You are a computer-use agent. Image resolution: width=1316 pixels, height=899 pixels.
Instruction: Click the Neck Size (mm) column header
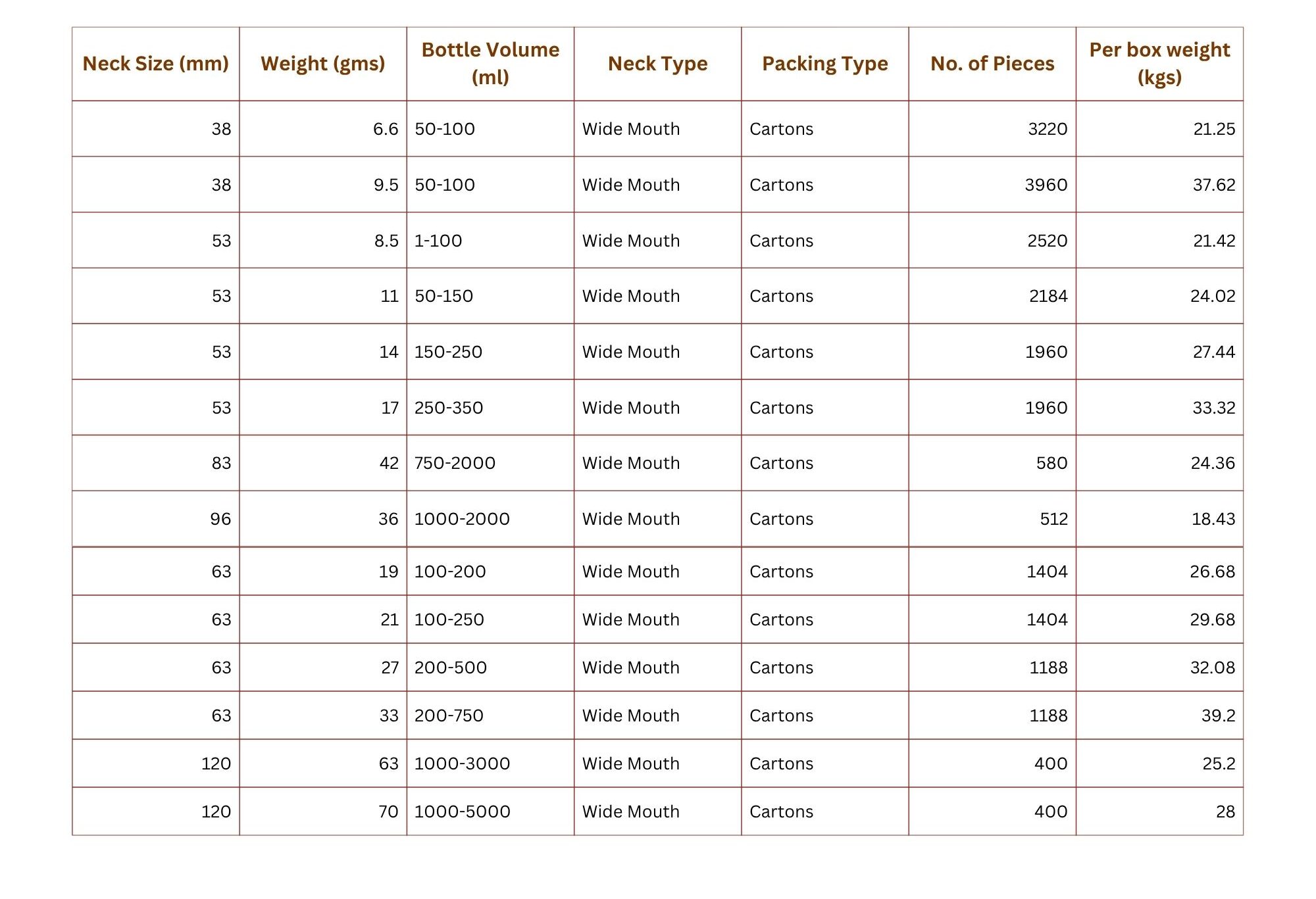pos(155,64)
